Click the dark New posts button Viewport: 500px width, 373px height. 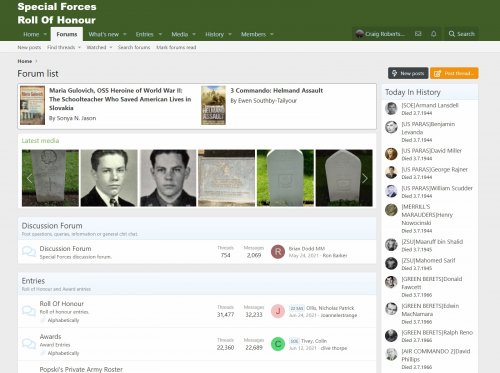click(x=408, y=73)
